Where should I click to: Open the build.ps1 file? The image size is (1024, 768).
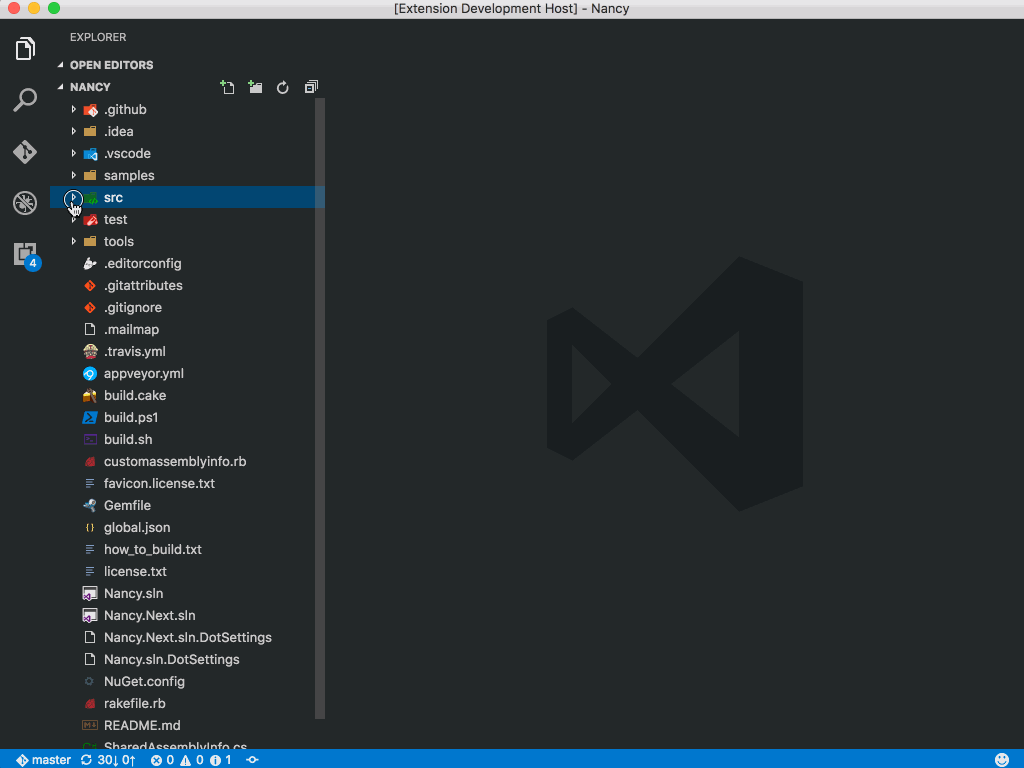(187, 417)
